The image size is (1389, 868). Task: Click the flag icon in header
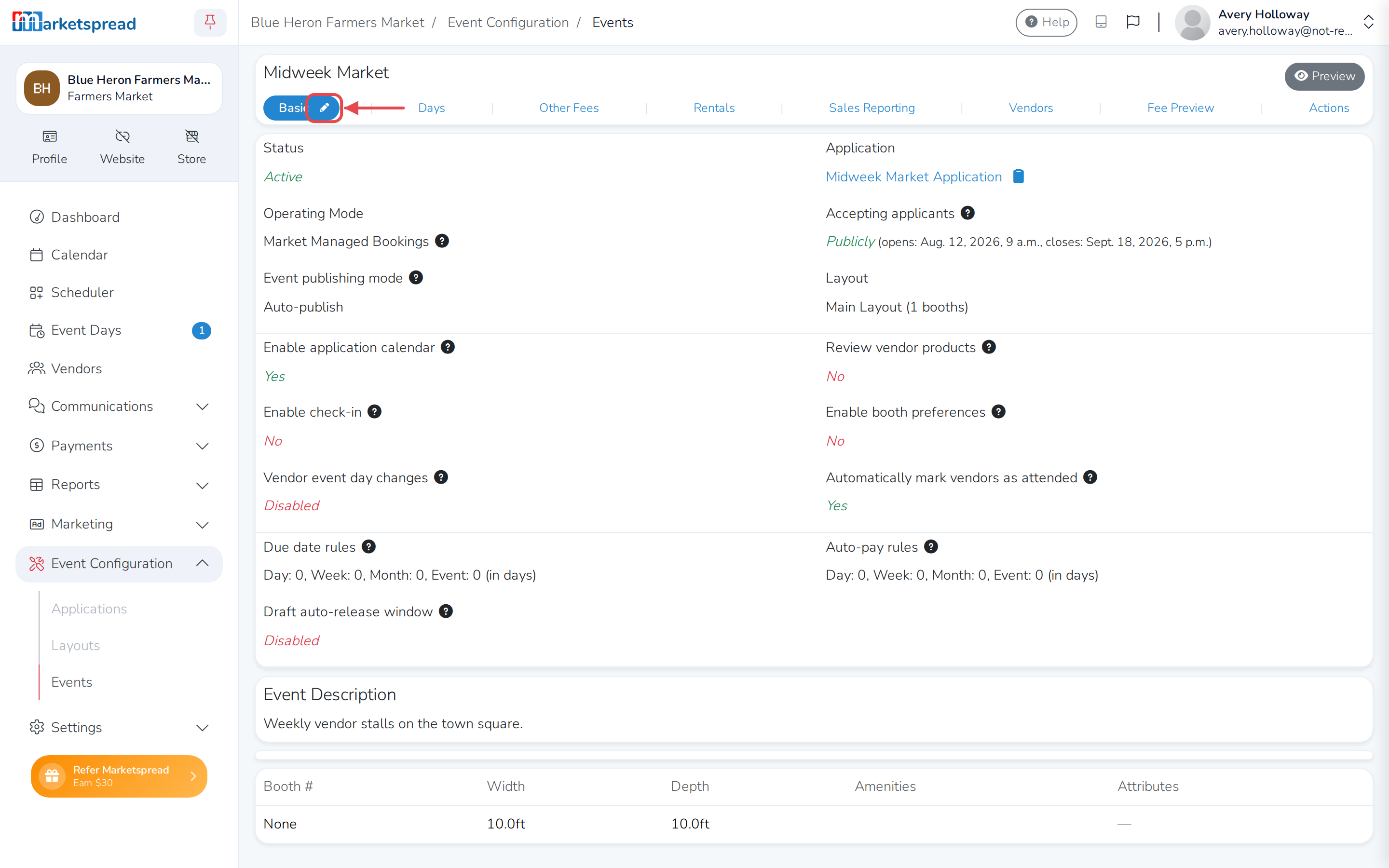click(1133, 22)
